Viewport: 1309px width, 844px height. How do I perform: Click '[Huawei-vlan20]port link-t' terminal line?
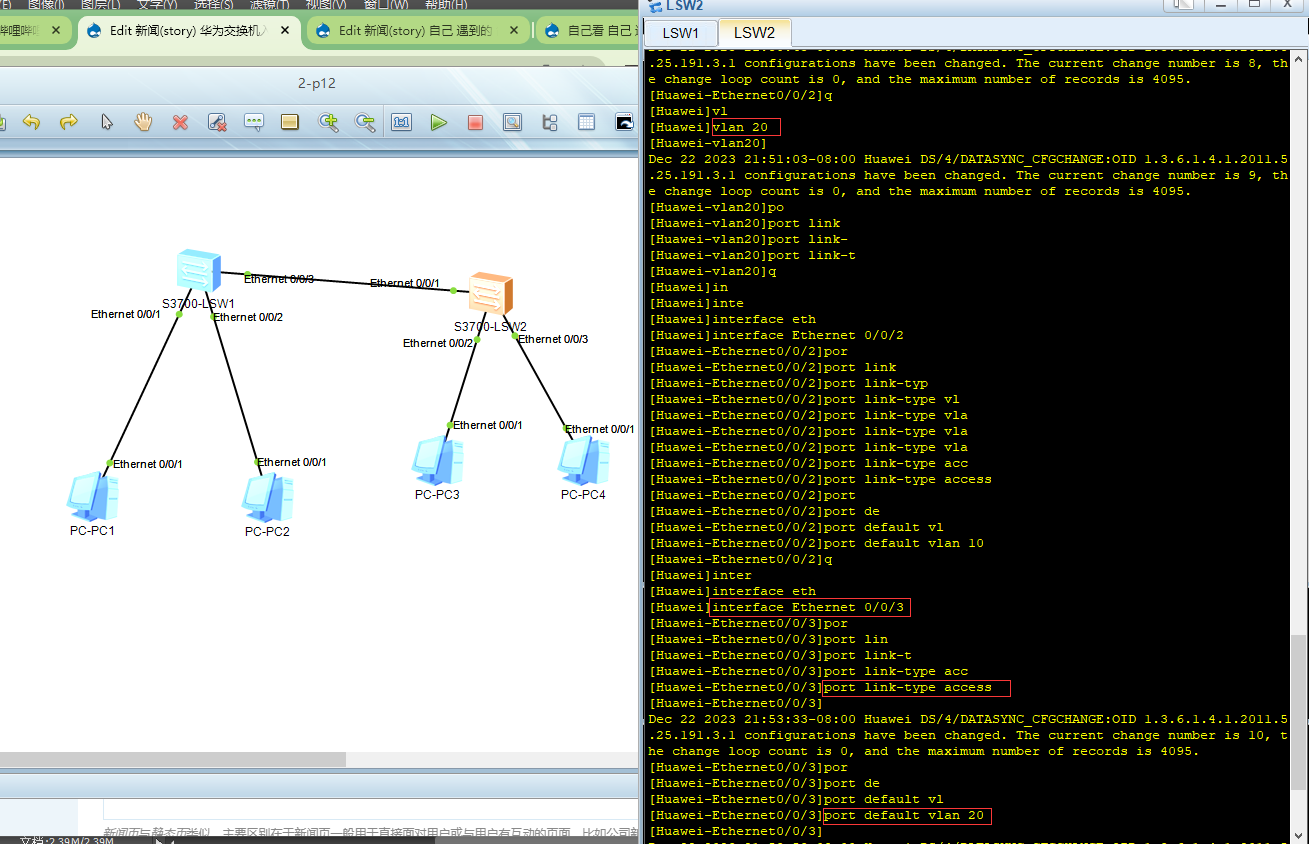tap(752, 255)
